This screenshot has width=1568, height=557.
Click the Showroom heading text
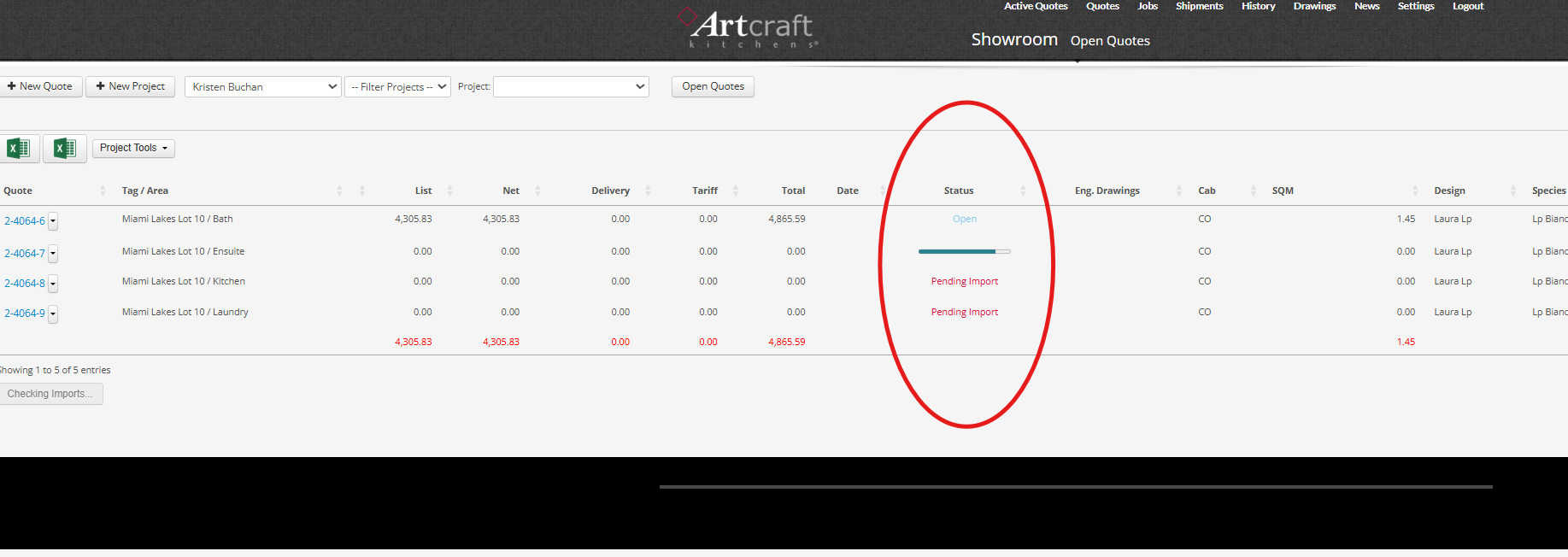pos(1014,40)
